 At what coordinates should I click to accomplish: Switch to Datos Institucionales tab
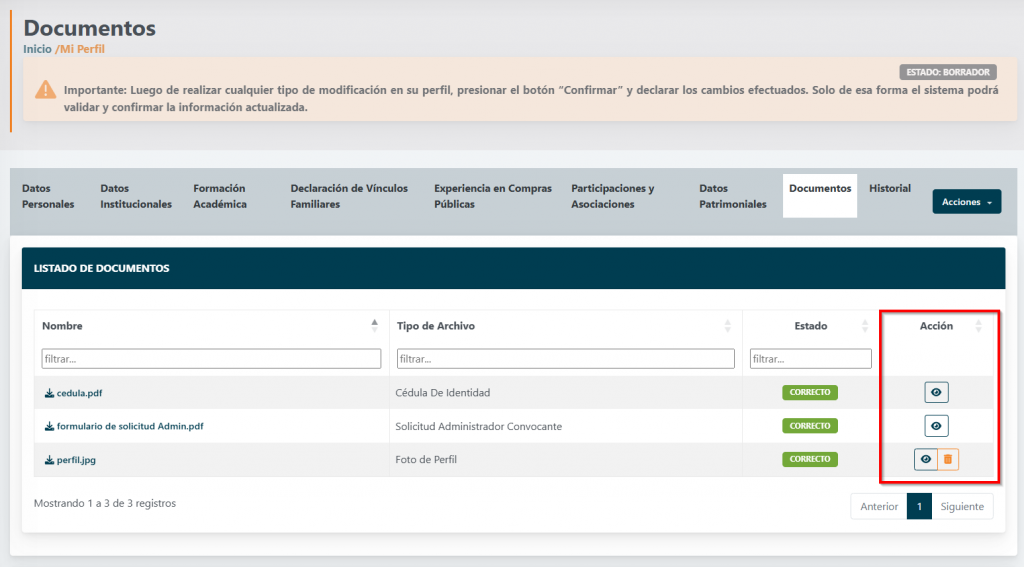pyautogui.click(x=136, y=196)
